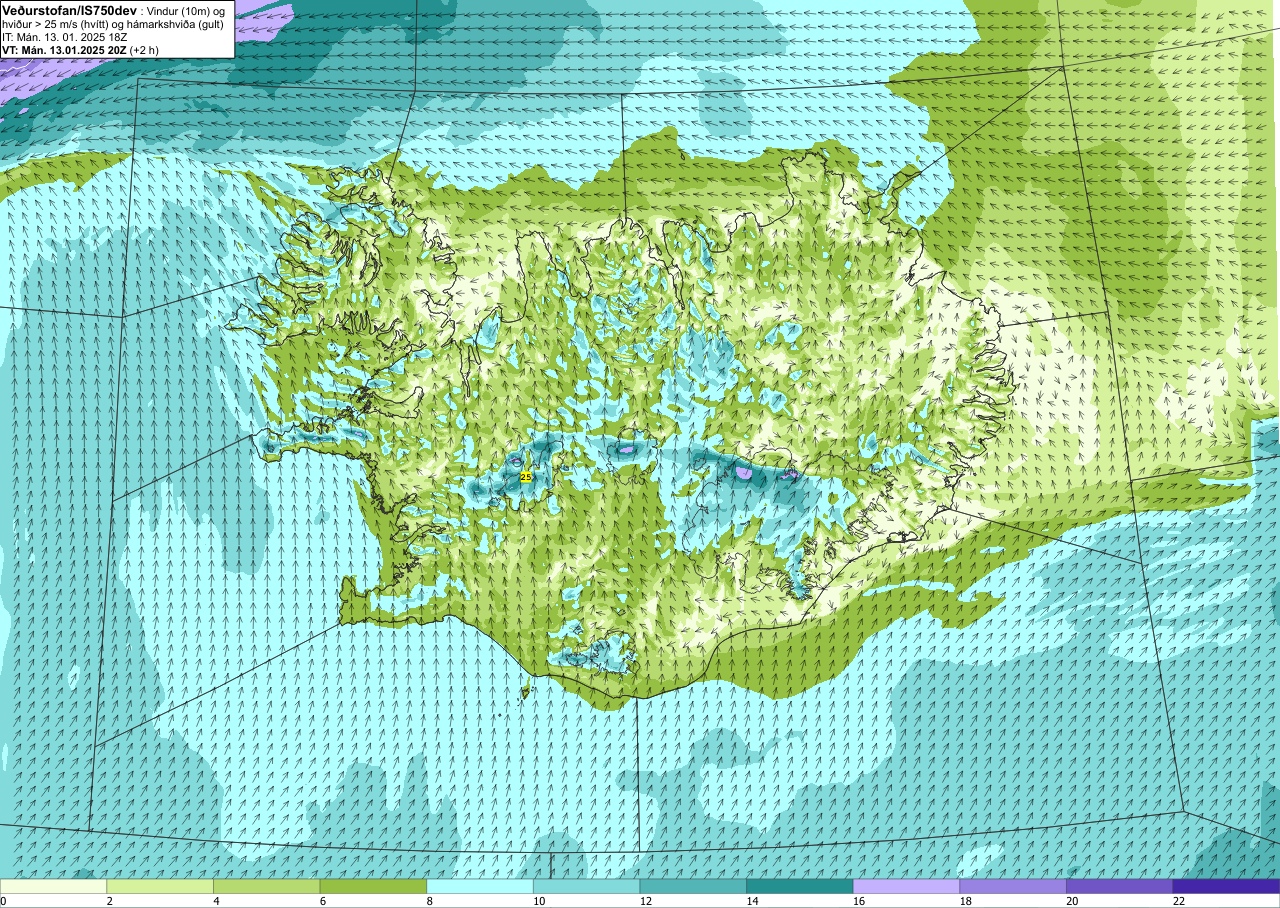This screenshot has width=1280, height=908.
Task: Select the dark indigo above-22 legend swatch
Action: pos(1226,886)
